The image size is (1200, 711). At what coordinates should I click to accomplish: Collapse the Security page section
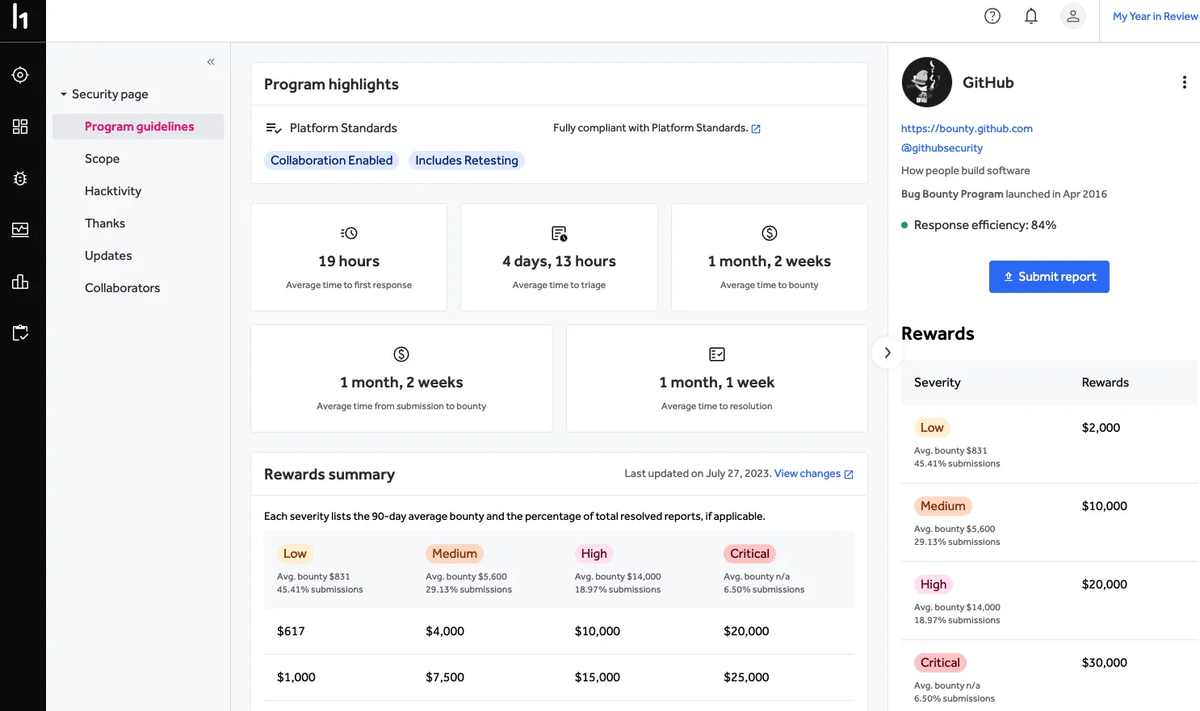[62, 93]
